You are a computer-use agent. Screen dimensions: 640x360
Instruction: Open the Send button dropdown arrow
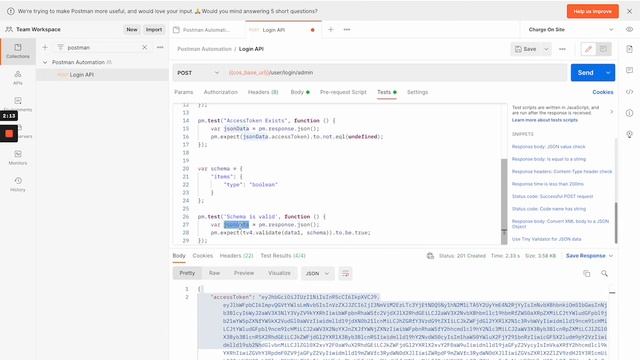coord(608,73)
